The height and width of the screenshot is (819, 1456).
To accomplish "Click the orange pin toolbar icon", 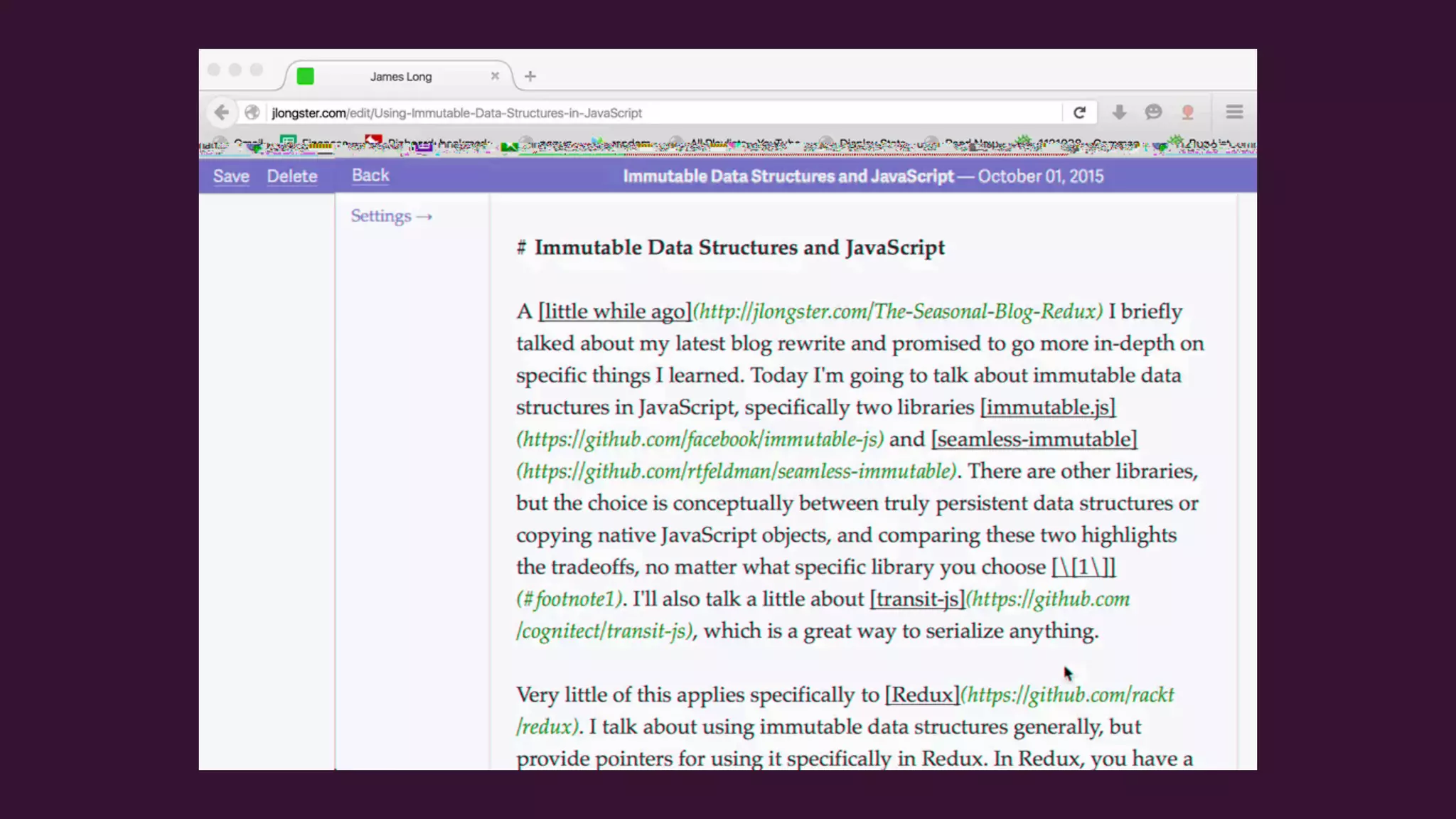I will [1187, 112].
